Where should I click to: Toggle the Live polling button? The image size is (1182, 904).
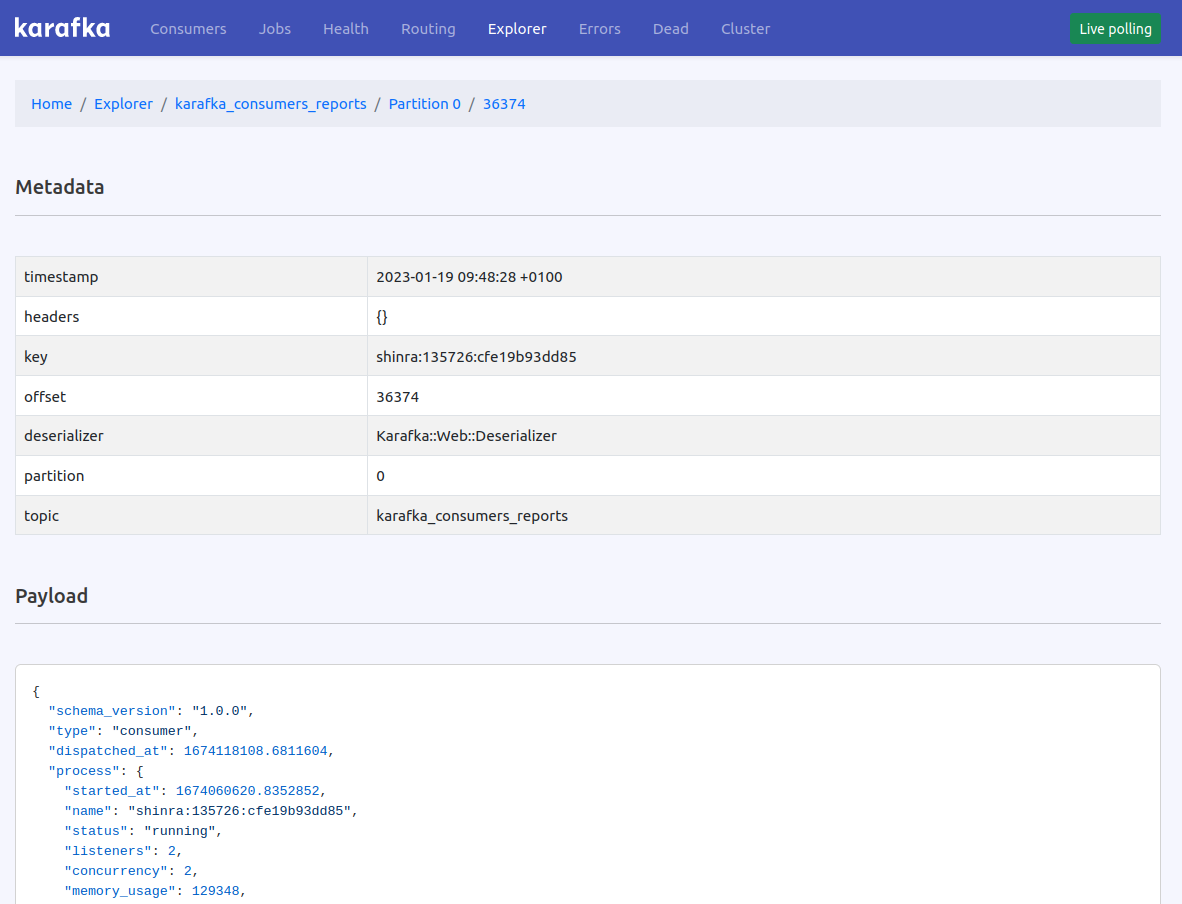click(x=1115, y=29)
